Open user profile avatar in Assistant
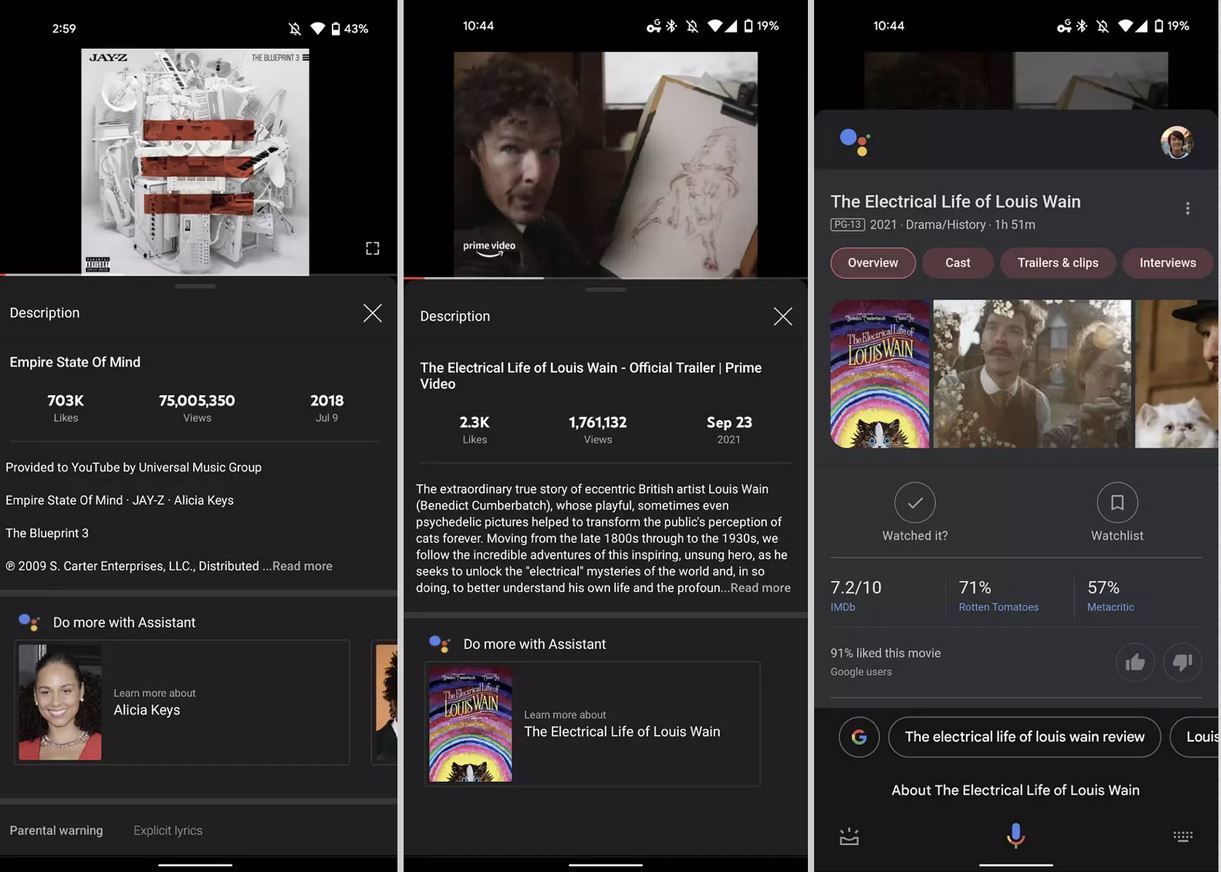Viewport: 1221px width, 872px height. point(1177,142)
